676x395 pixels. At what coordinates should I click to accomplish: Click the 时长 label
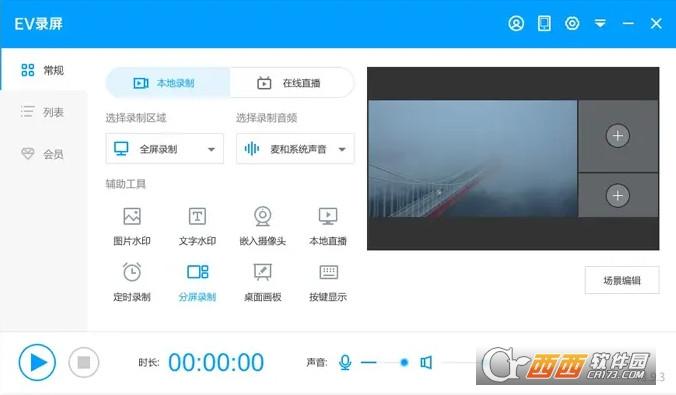[x=149, y=362]
